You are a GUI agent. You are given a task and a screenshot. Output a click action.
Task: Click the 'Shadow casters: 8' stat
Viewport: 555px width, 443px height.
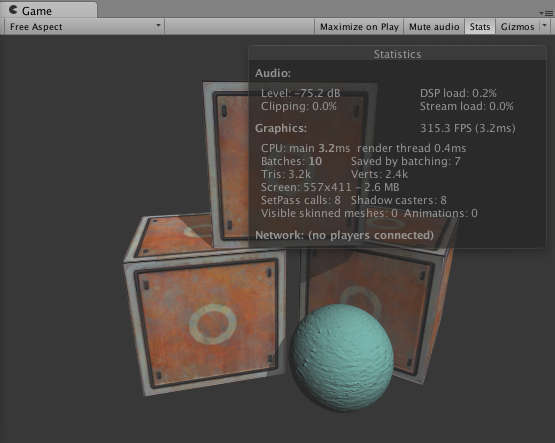[399, 200]
